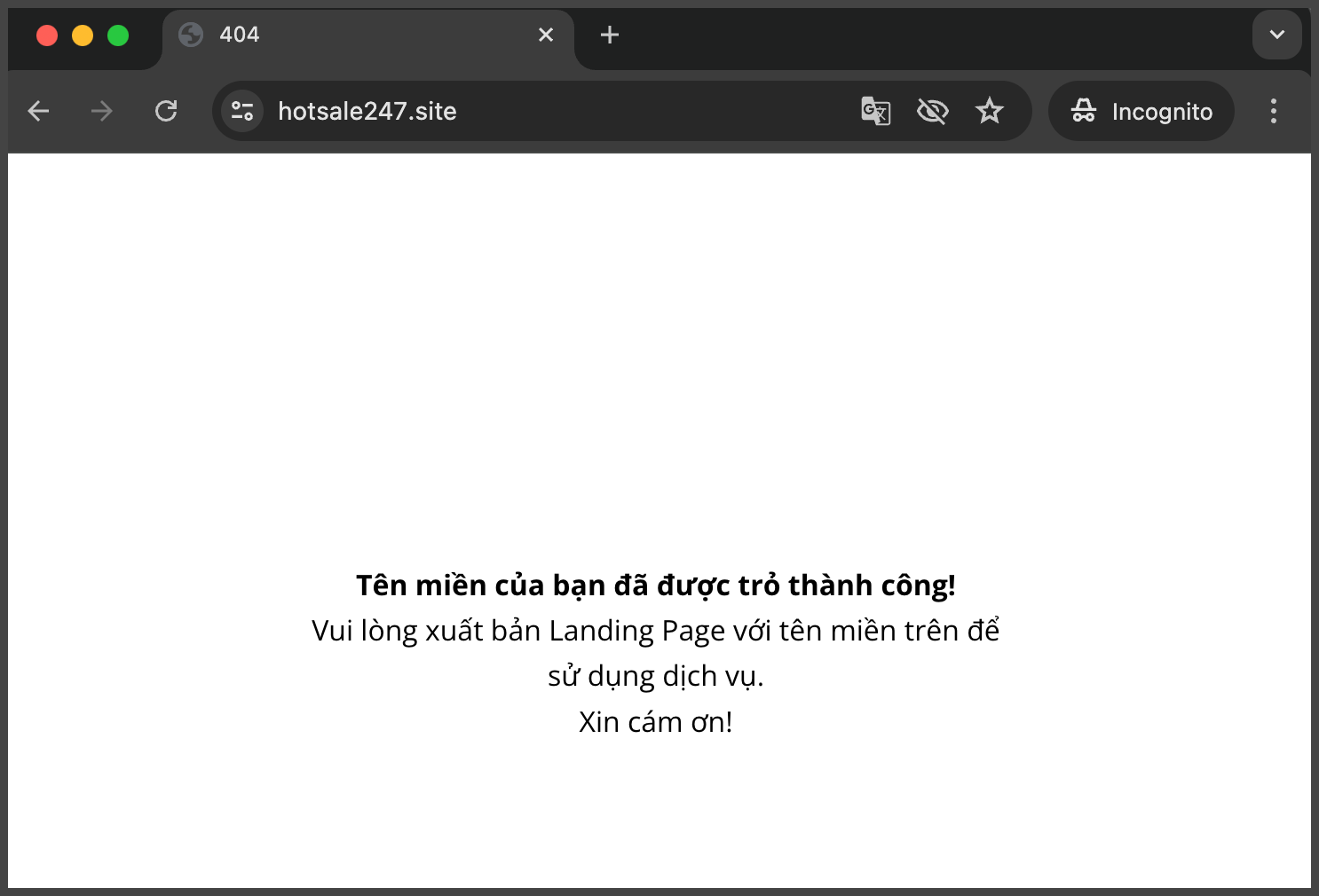Image resolution: width=1319 pixels, height=896 pixels.
Task: Close the 404 tab
Action: pos(546,35)
